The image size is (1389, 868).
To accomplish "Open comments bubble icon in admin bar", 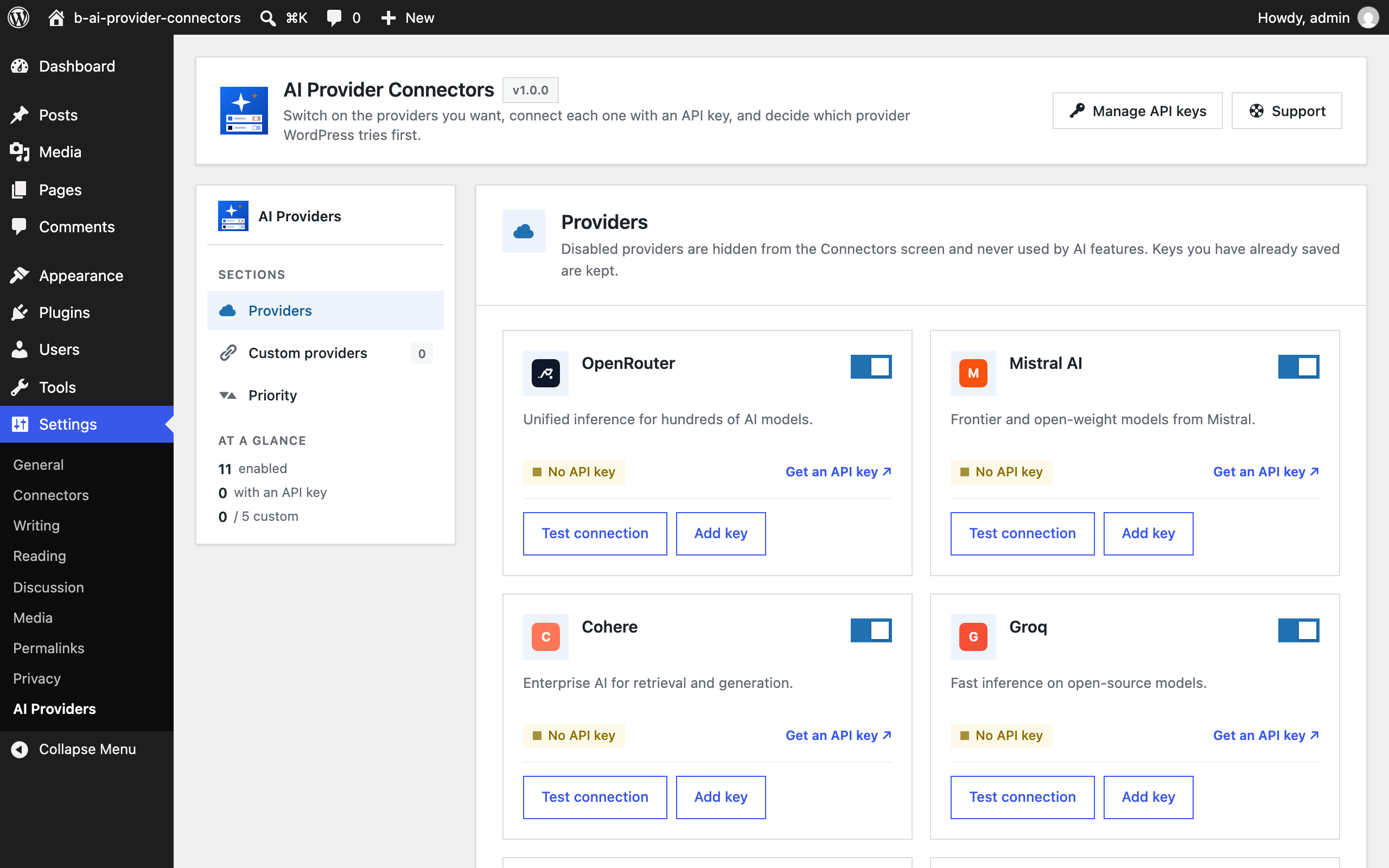I will point(334,18).
